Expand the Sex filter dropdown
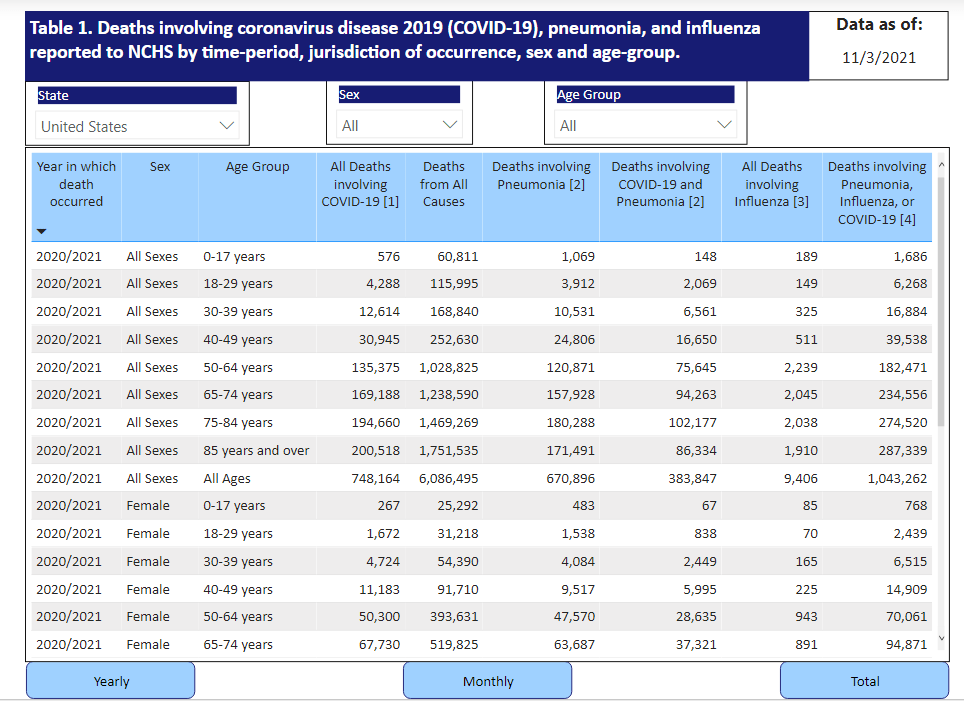Viewport: 964px width, 701px height. pyautogui.click(x=399, y=125)
